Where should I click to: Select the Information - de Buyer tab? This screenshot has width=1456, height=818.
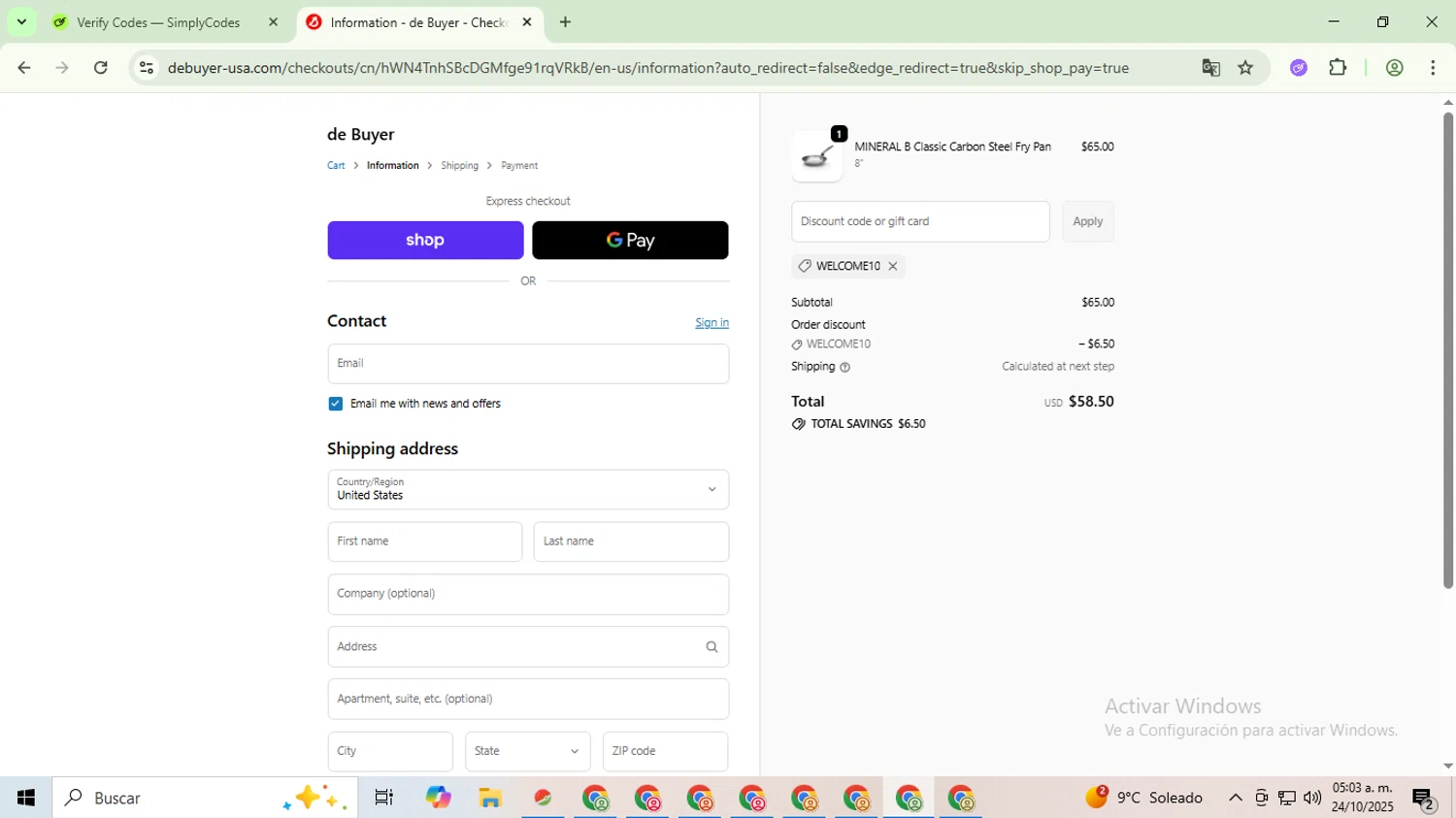(417, 22)
